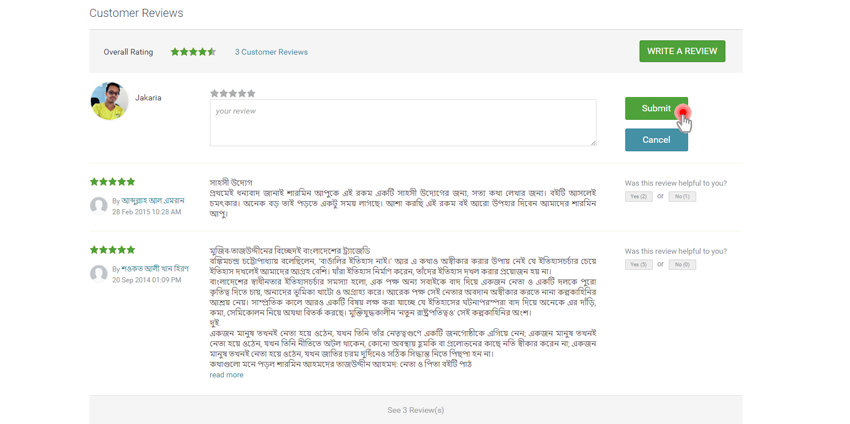Vote Yes (3) on the second review
The height and width of the screenshot is (424, 850).
638,265
